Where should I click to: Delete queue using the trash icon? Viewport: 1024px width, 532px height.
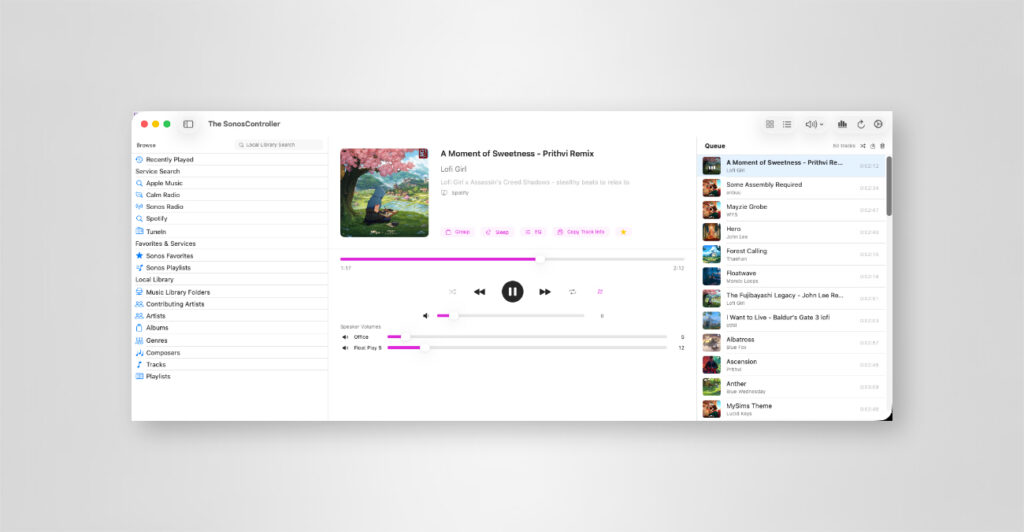pyautogui.click(x=882, y=146)
